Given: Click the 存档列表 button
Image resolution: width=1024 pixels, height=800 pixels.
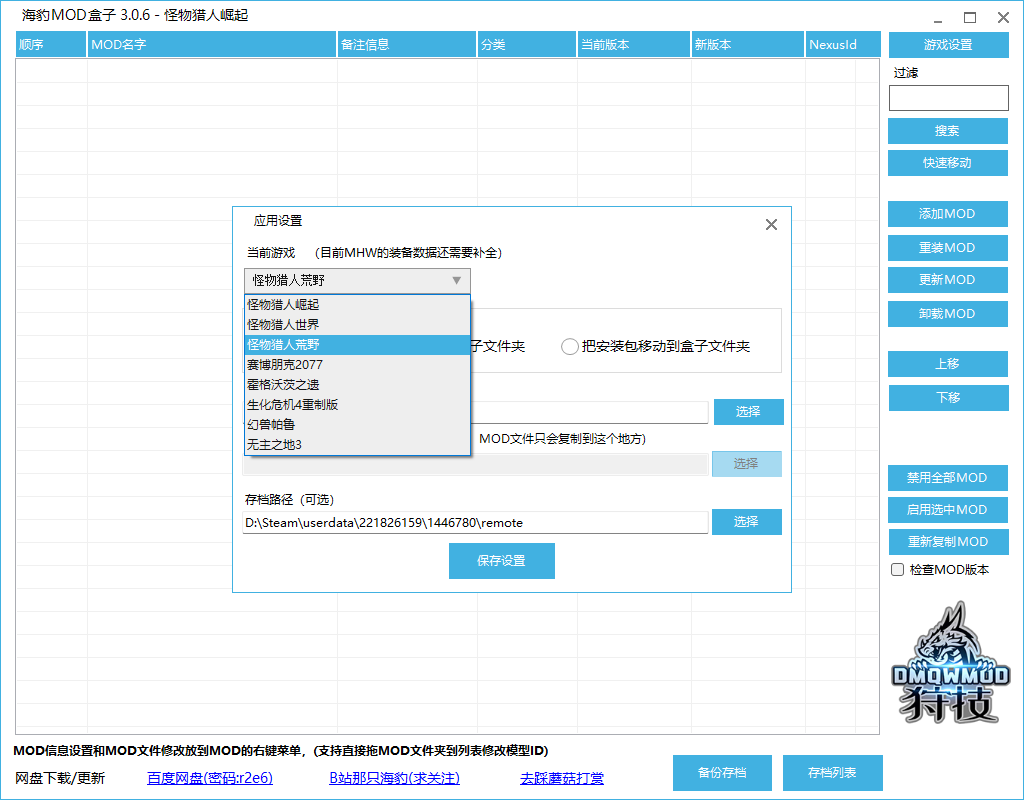Looking at the screenshot, I should pyautogui.click(x=833, y=773).
